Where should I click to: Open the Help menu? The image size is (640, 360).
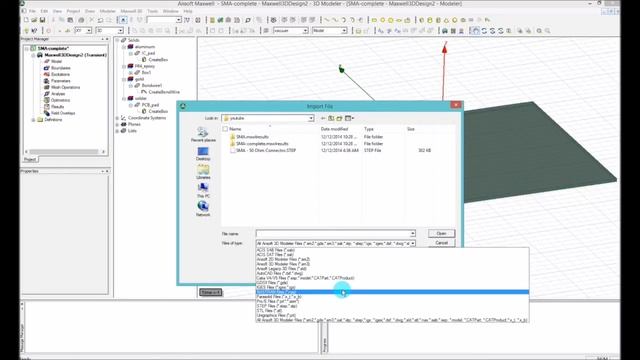pyautogui.click(x=188, y=11)
